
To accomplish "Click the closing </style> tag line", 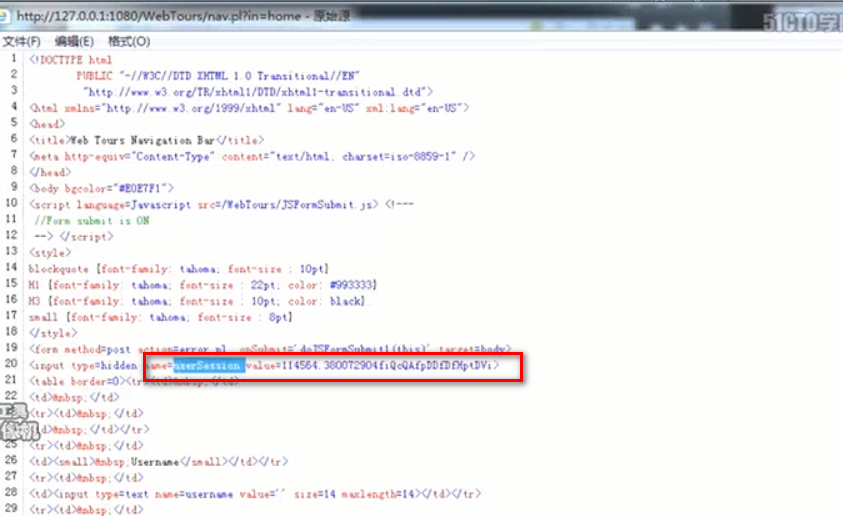I will tap(53, 333).
